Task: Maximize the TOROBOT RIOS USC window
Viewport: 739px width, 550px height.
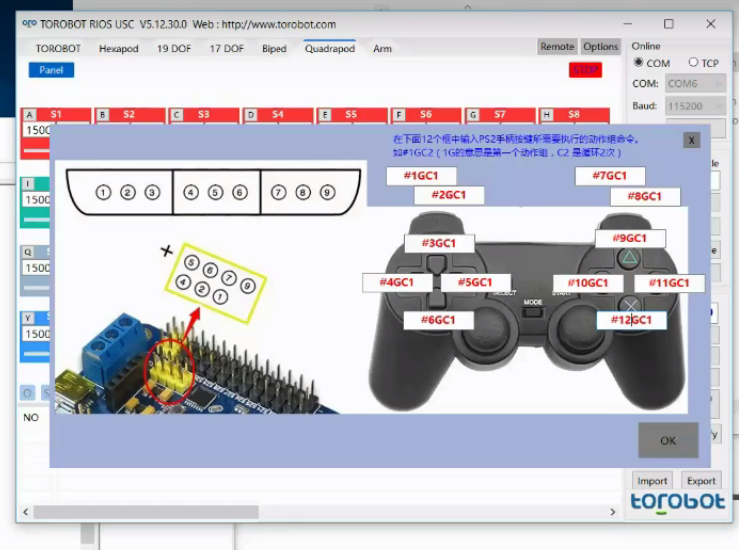Action: [669, 24]
